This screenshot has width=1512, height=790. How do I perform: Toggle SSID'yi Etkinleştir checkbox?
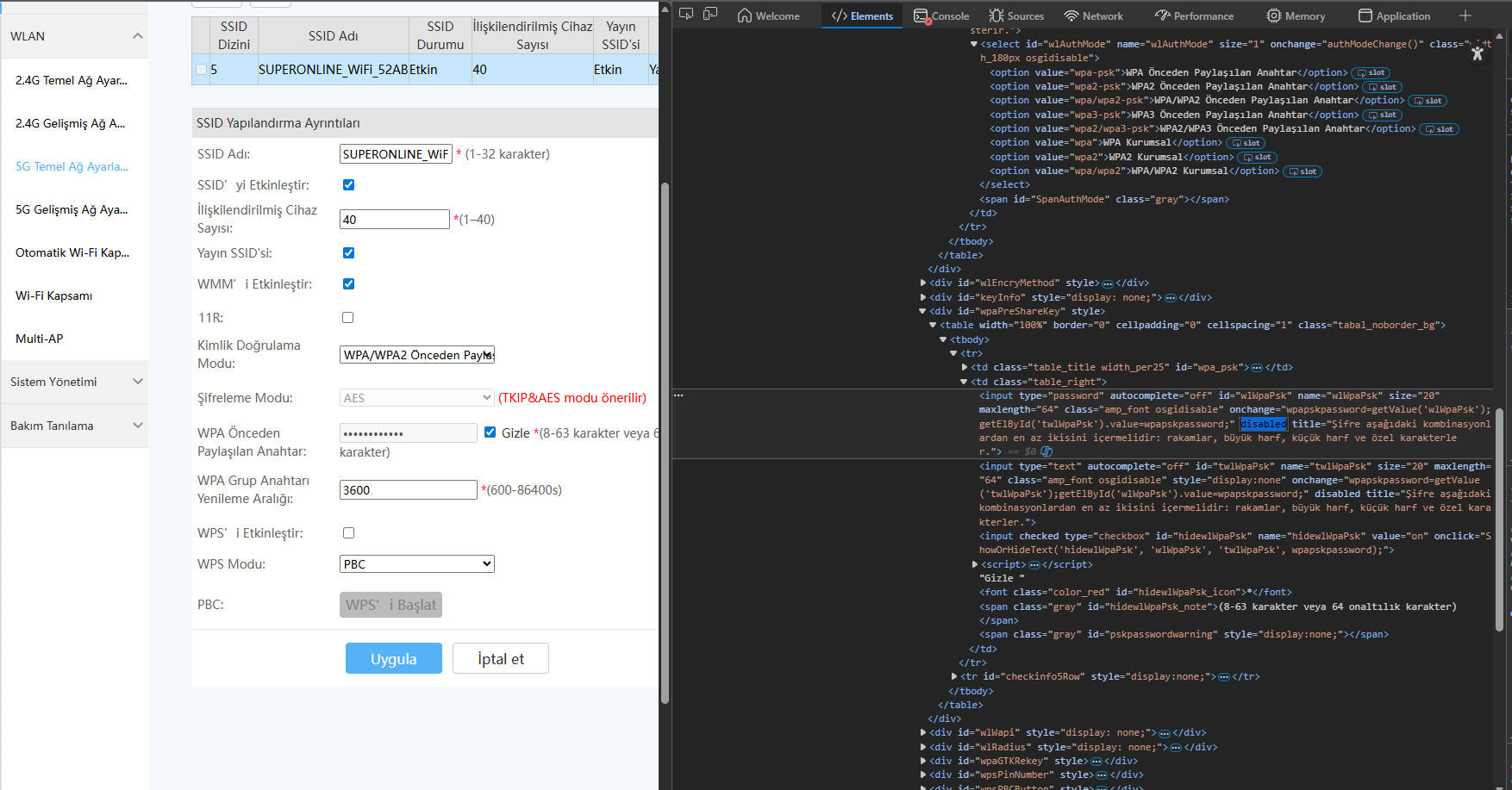tap(348, 185)
